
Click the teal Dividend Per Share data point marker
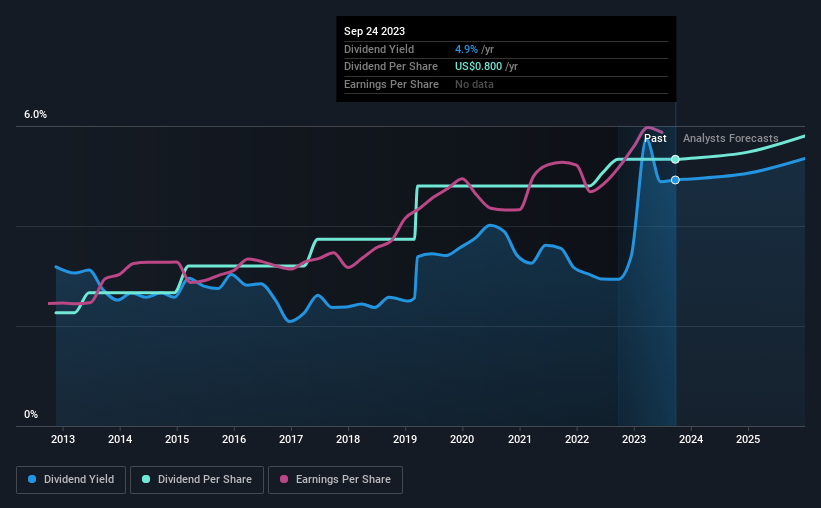[x=675, y=159]
